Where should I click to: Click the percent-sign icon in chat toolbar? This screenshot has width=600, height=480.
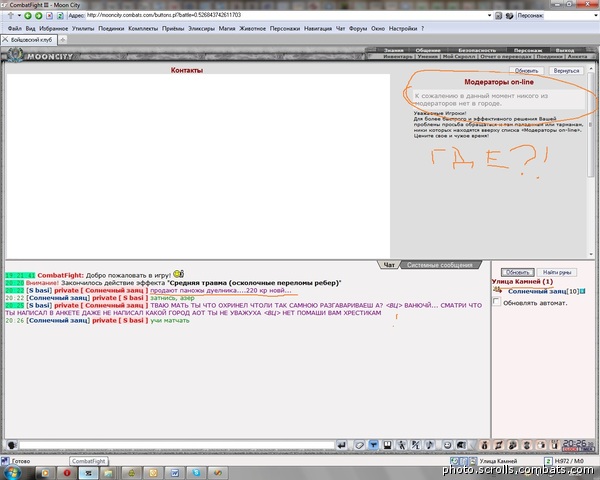pyautogui.click(x=416, y=445)
